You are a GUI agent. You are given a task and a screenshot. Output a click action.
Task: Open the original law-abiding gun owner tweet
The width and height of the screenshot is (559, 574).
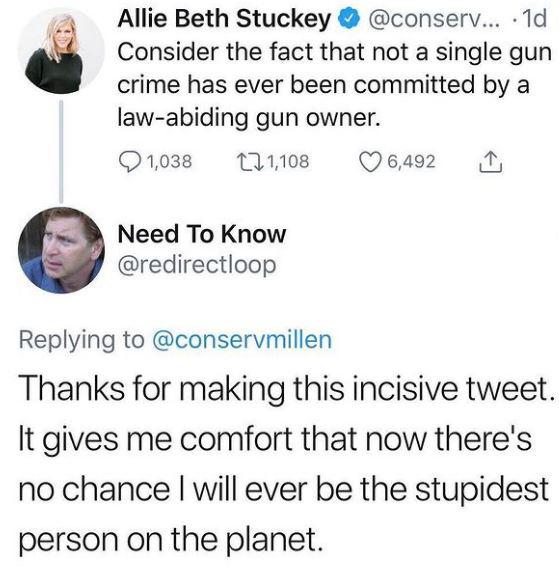(334, 85)
